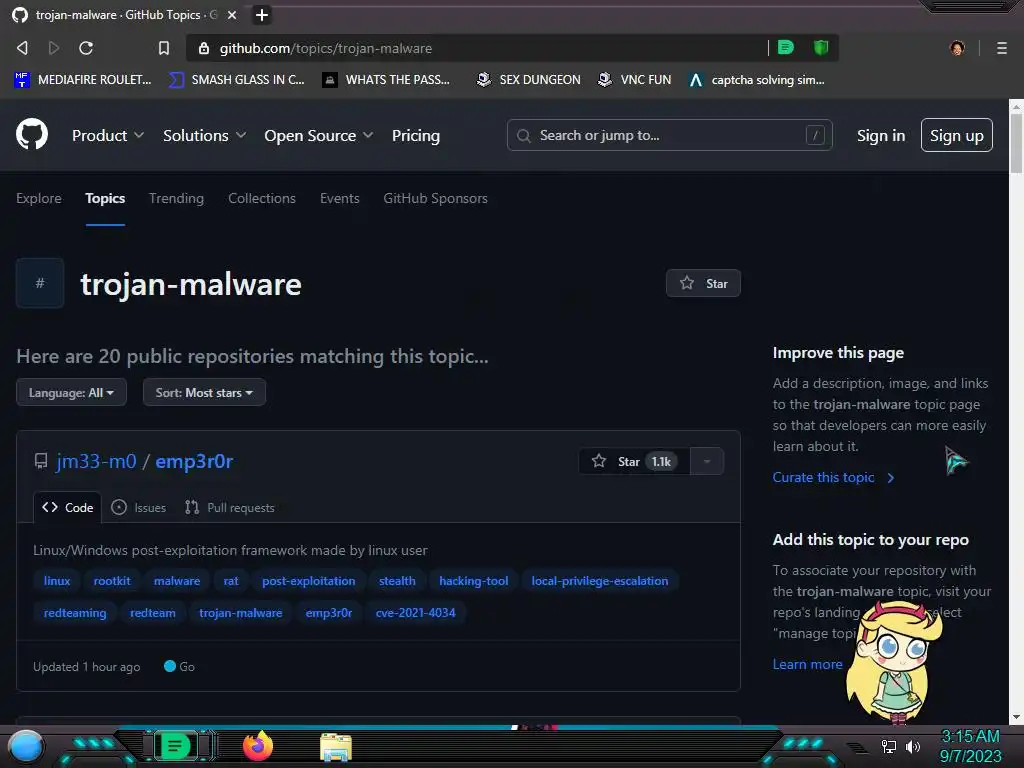Click the network tray icon

[x=888, y=746]
